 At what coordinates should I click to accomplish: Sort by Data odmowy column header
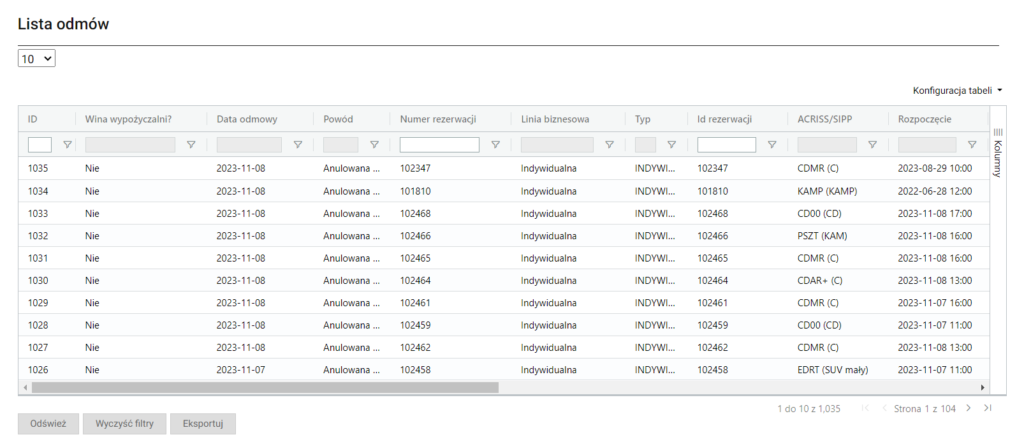click(x=246, y=119)
